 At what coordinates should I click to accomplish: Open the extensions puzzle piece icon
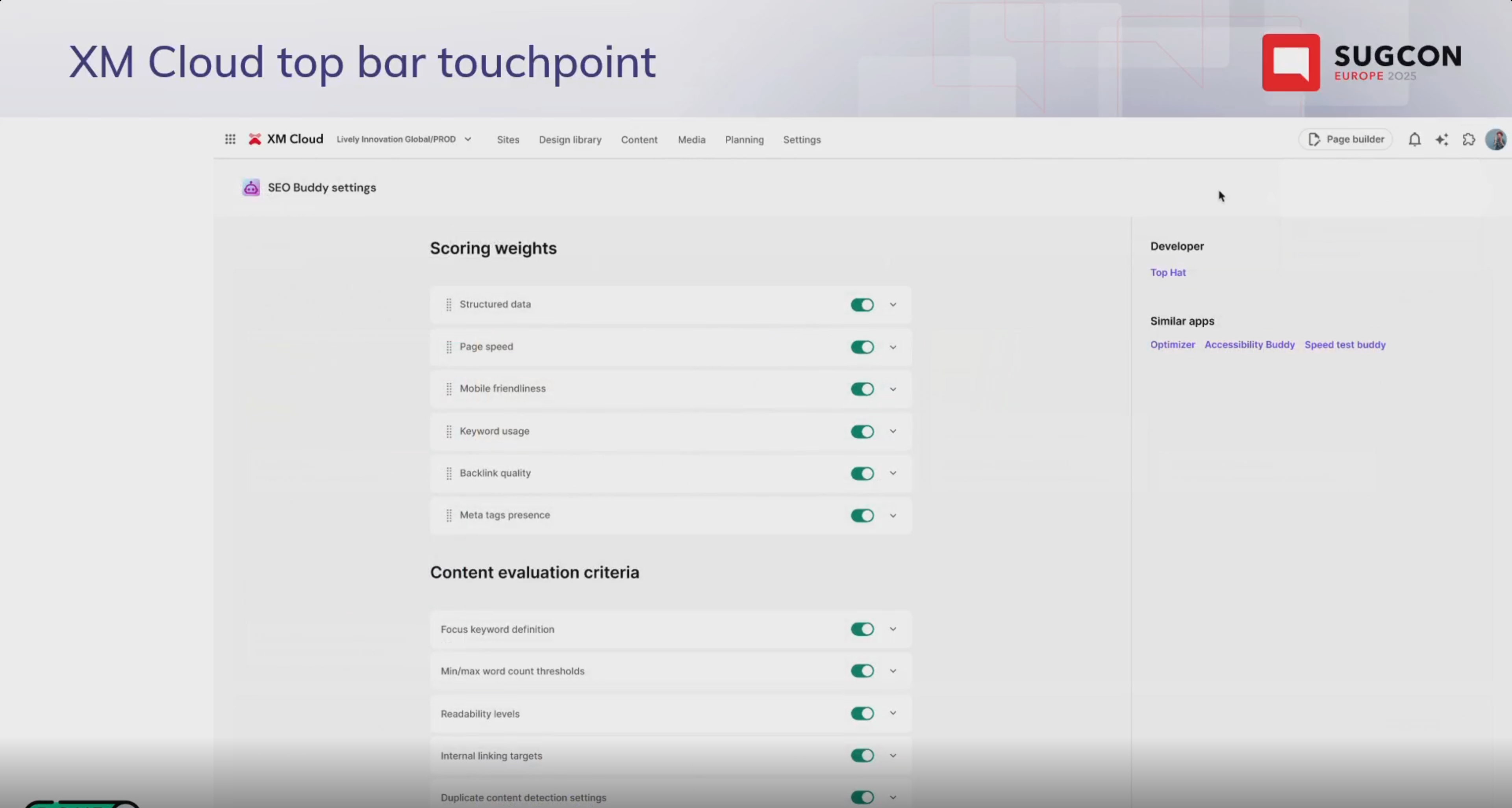pos(1469,140)
